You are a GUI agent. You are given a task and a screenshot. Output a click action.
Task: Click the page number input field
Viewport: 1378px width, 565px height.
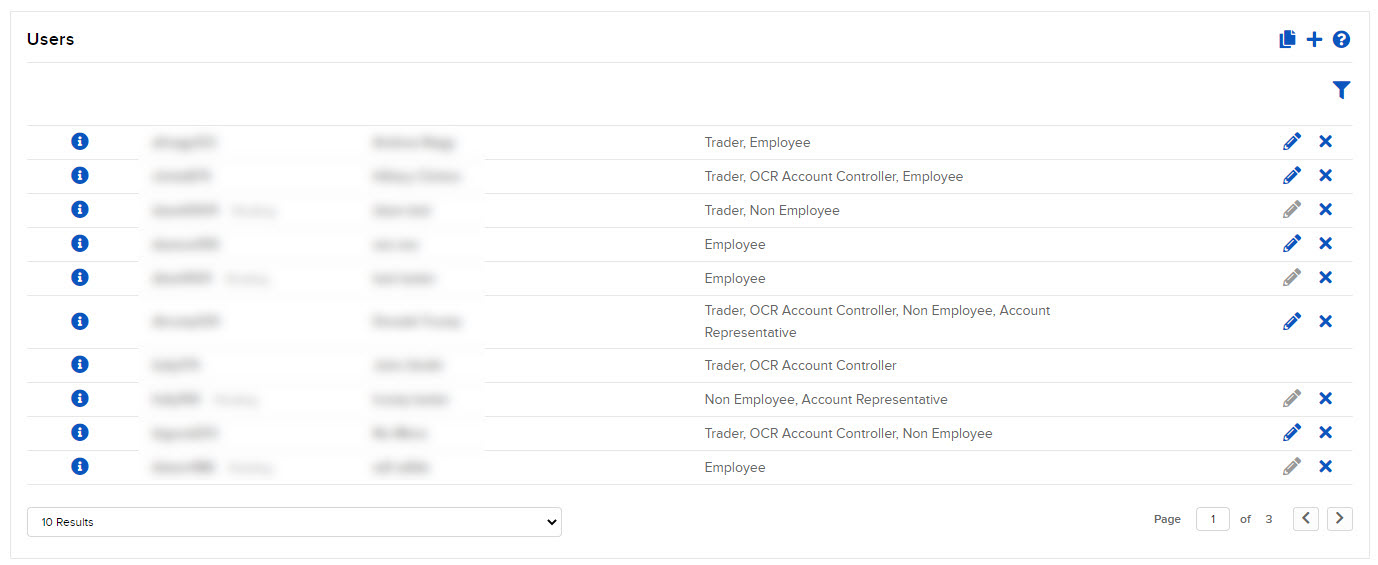(1213, 519)
